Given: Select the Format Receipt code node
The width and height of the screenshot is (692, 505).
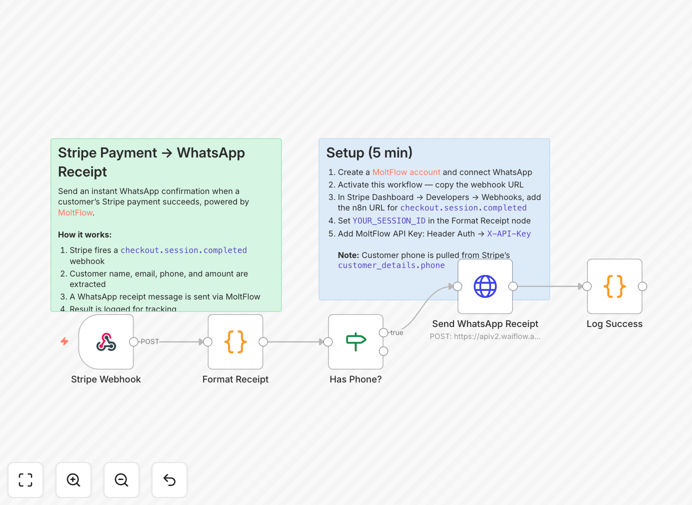Looking at the screenshot, I should pos(235,342).
